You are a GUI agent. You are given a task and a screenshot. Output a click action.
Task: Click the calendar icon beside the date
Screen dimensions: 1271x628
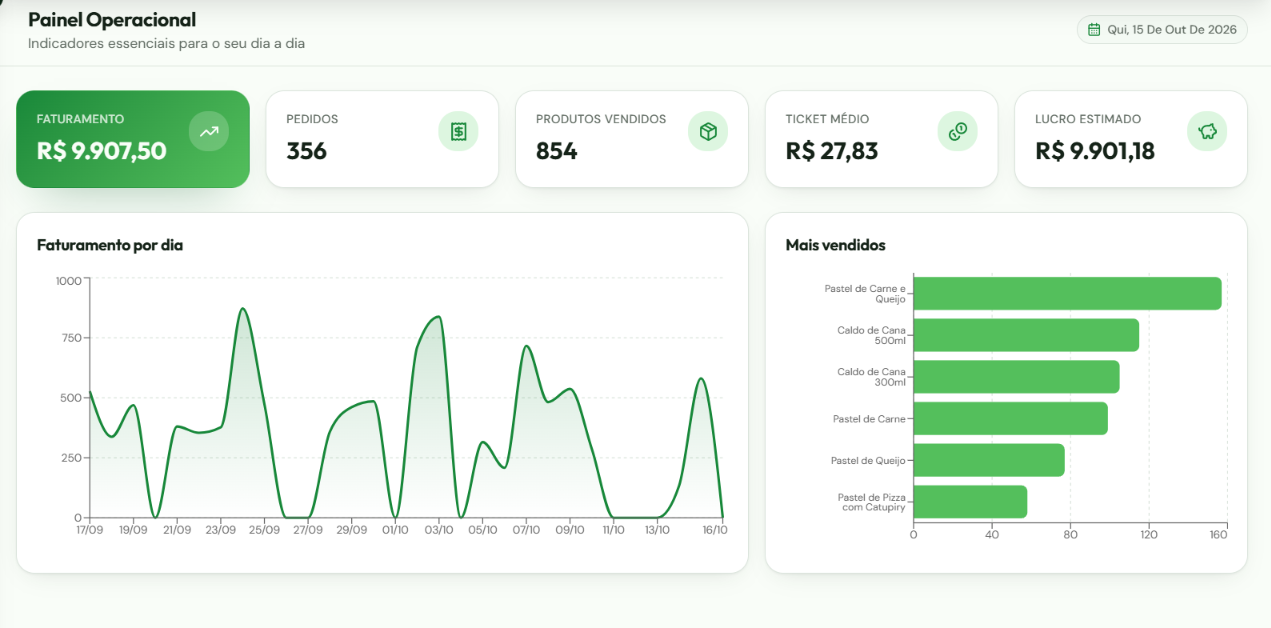[x=1094, y=30]
